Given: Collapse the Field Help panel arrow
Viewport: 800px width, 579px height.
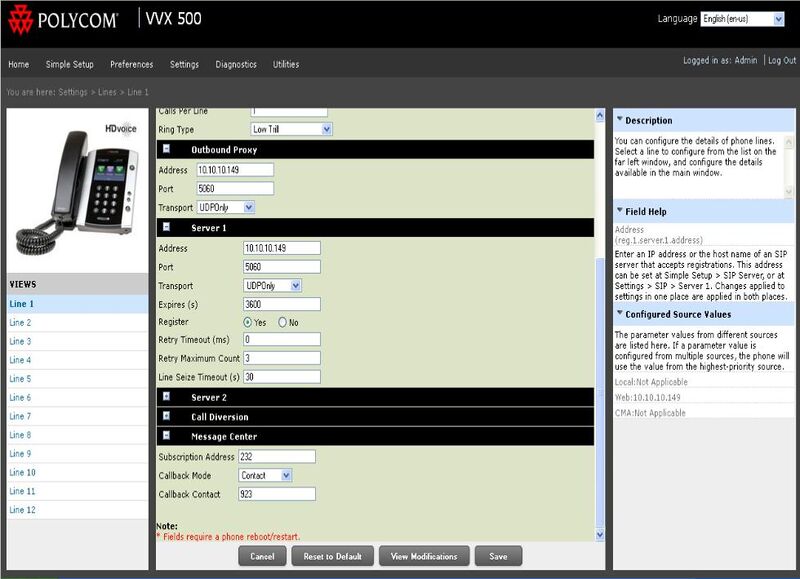Looking at the screenshot, I should [620, 211].
